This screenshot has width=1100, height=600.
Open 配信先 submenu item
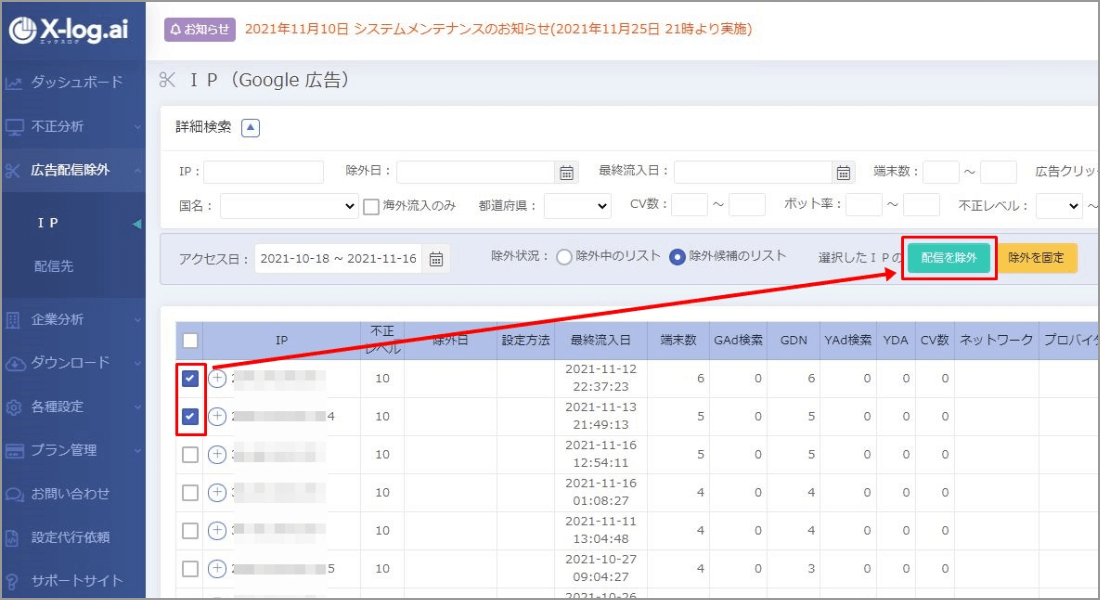pyautogui.click(x=53, y=267)
